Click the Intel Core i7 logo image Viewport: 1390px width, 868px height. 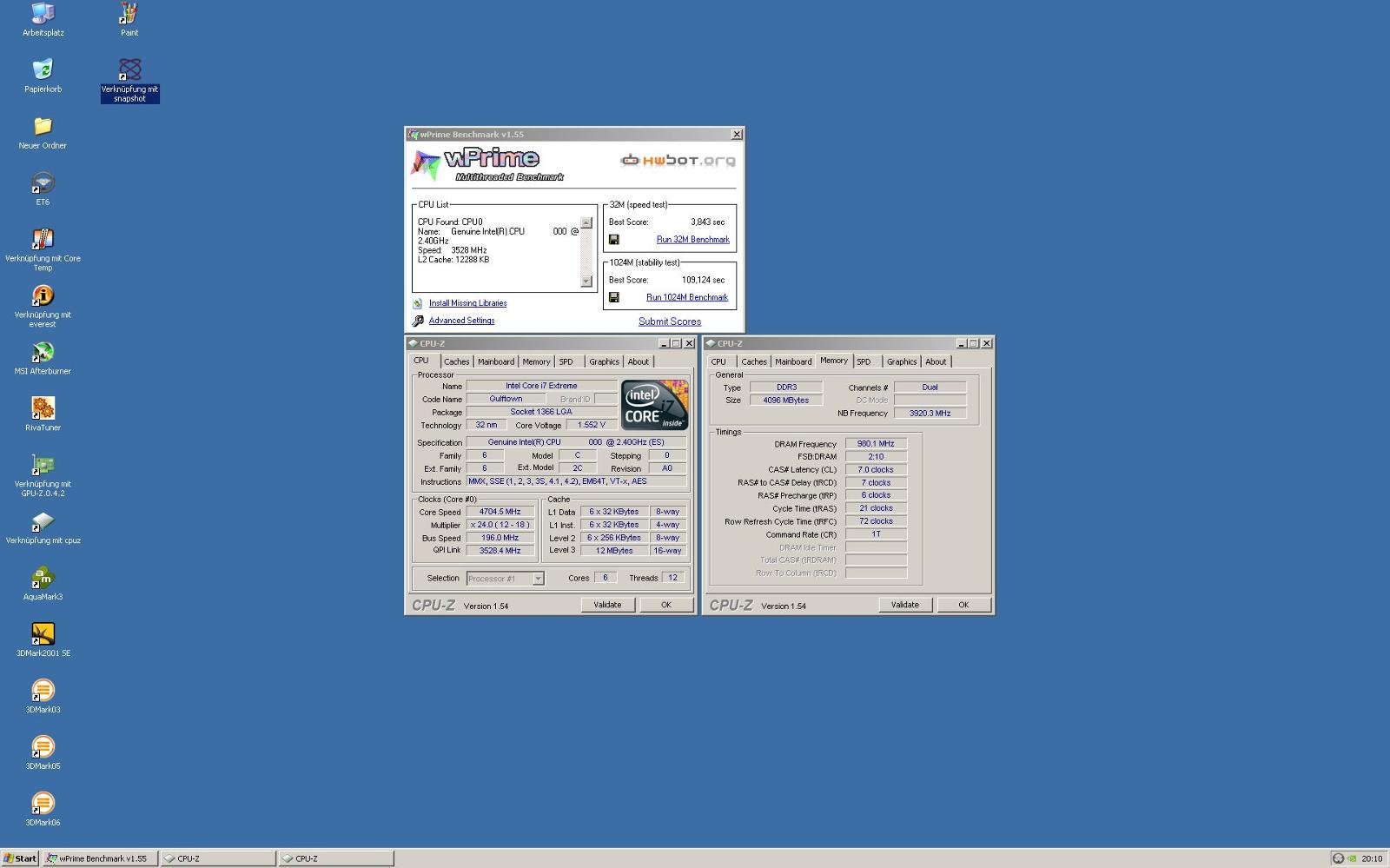655,404
